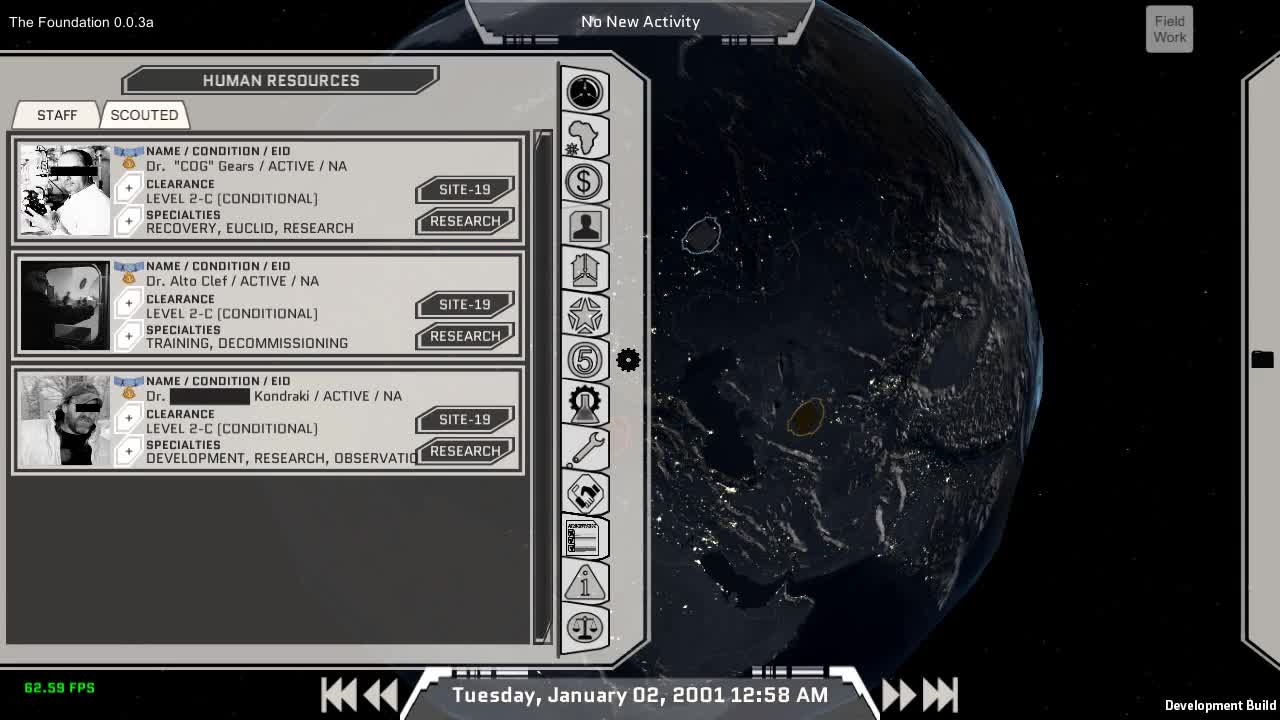Rewind time with double left arrows

tap(380, 694)
